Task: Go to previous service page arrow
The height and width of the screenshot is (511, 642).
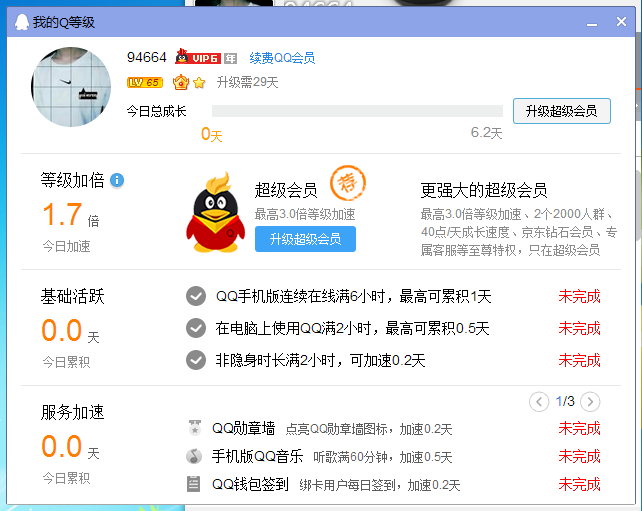Action: [539, 402]
